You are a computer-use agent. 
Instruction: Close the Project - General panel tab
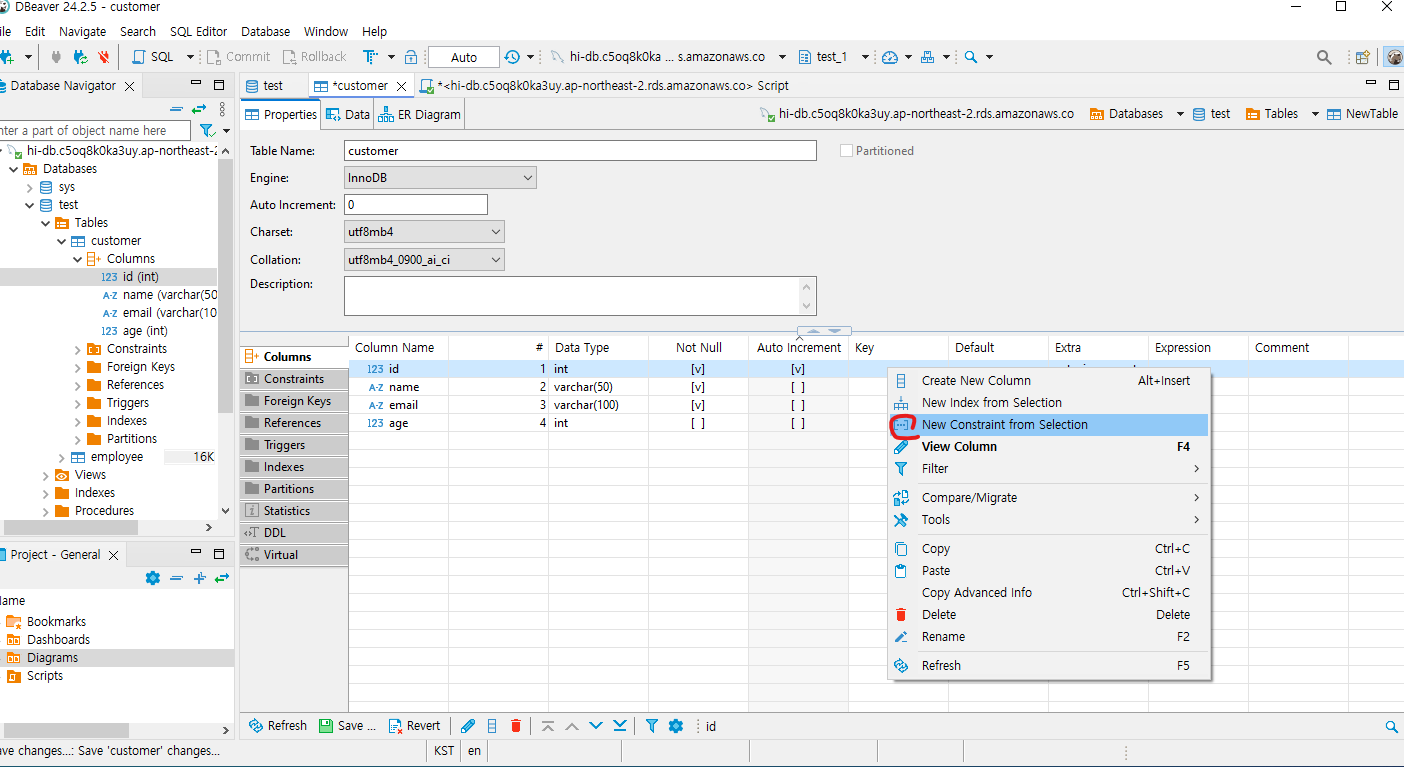(113, 555)
